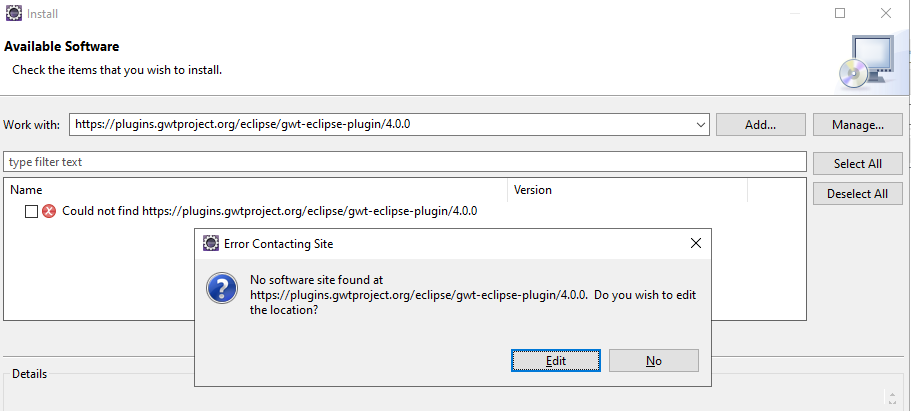Click the Eclipse icon in Error Contacting Site dialog

[x=211, y=243]
